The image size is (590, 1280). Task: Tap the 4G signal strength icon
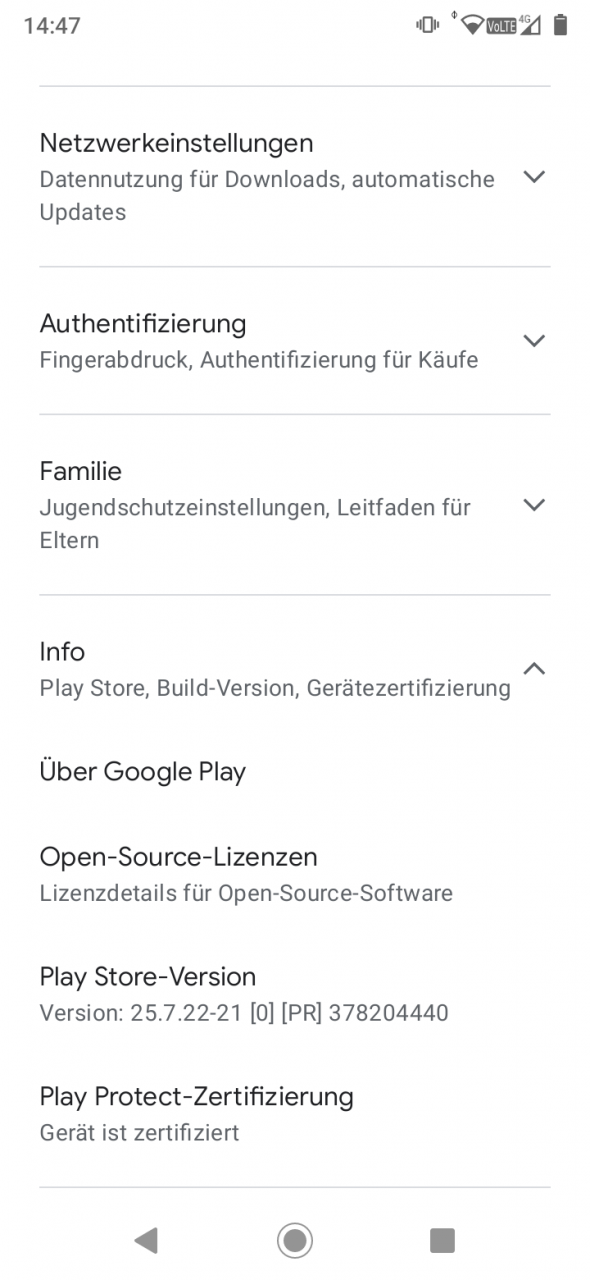[530, 25]
